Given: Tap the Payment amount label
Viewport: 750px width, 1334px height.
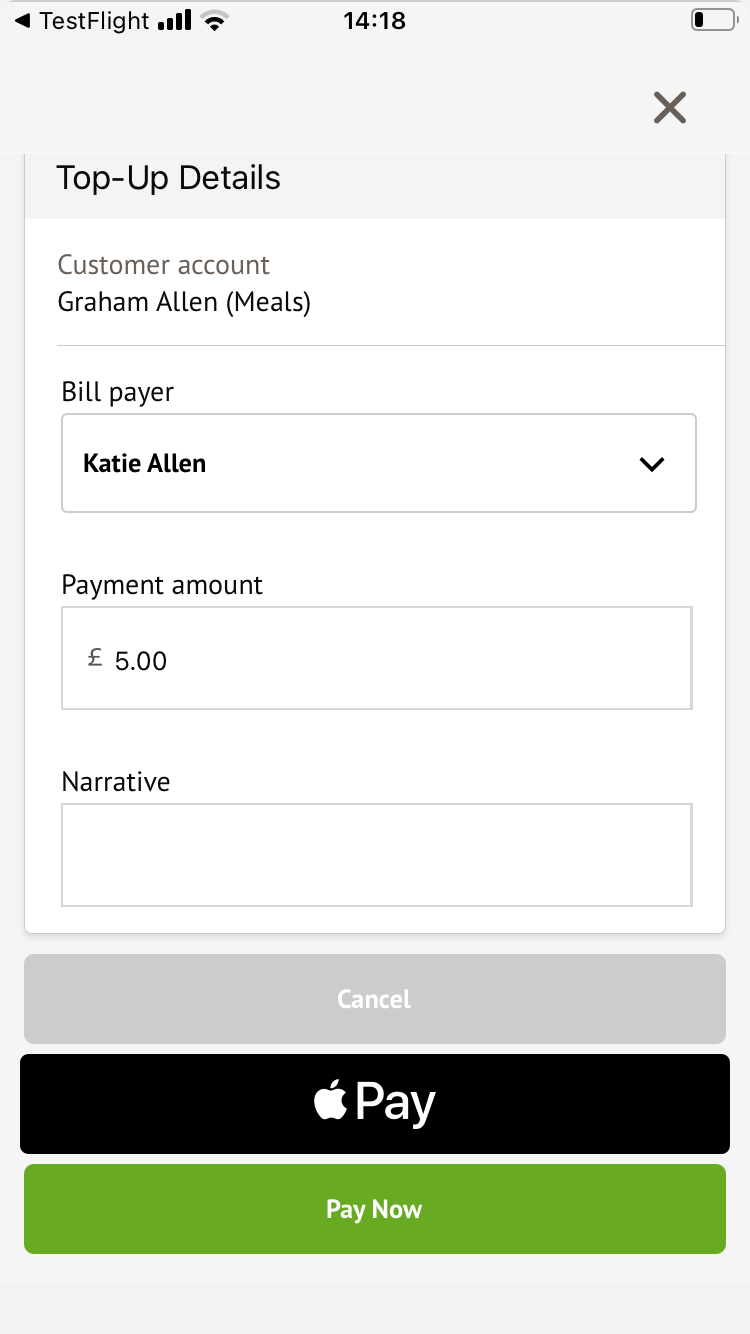Looking at the screenshot, I should click(162, 585).
